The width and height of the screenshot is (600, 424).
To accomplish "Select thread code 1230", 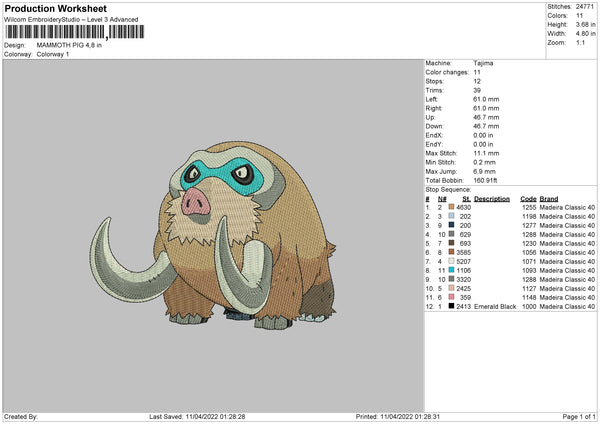I will [x=529, y=243].
